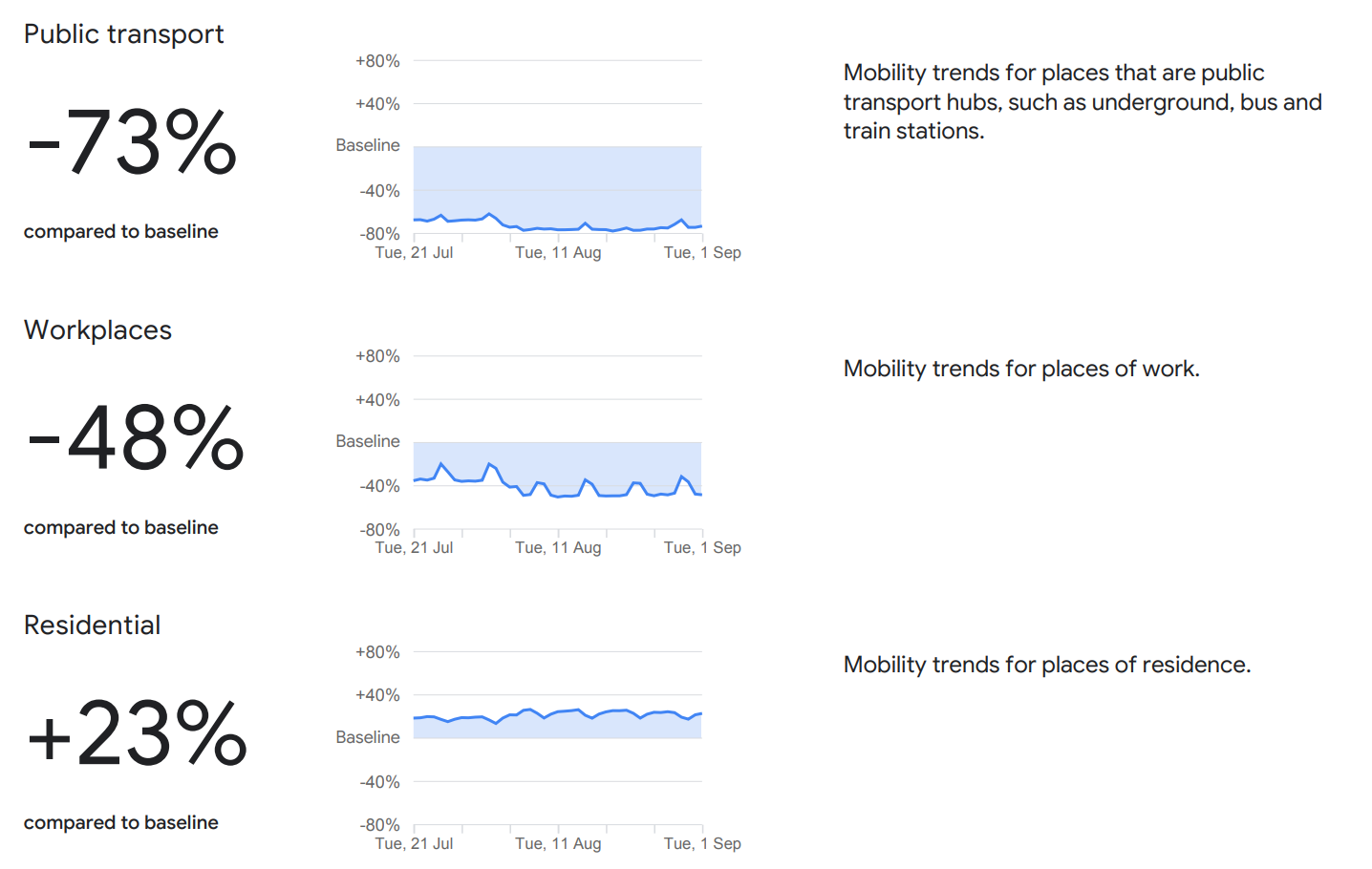This screenshot has height=869, width=1372.
Task: Click the Public transport heading
Action: click(x=123, y=34)
